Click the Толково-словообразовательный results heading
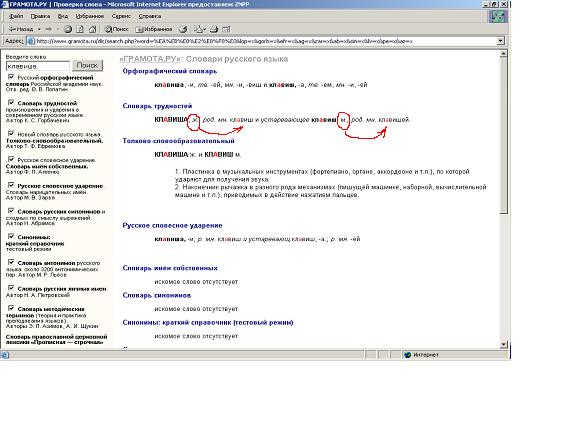This screenshot has width=576, height=432. [x=179, y=141]
